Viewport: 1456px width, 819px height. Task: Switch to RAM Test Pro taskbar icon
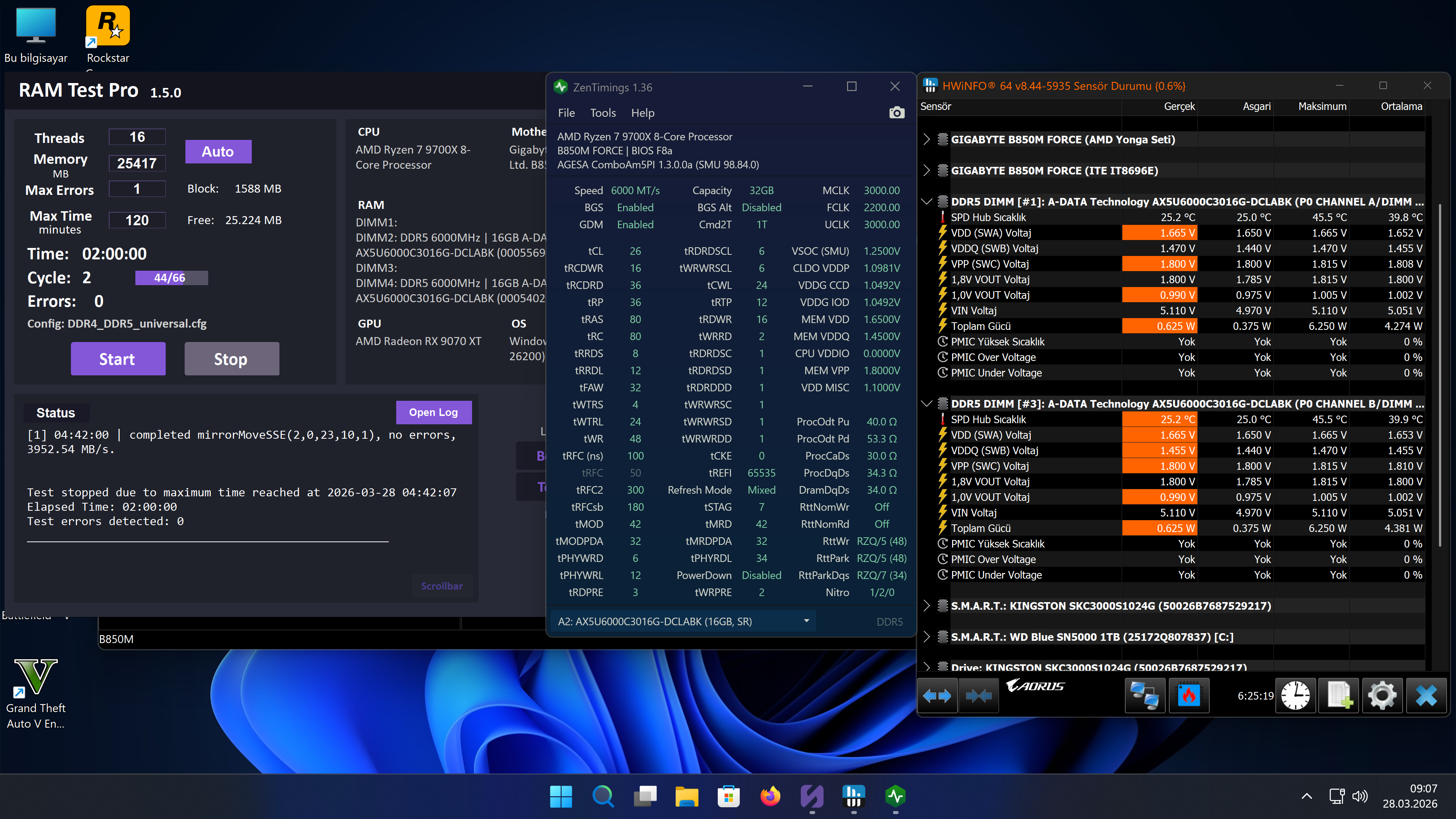click(x=812, y=797)
